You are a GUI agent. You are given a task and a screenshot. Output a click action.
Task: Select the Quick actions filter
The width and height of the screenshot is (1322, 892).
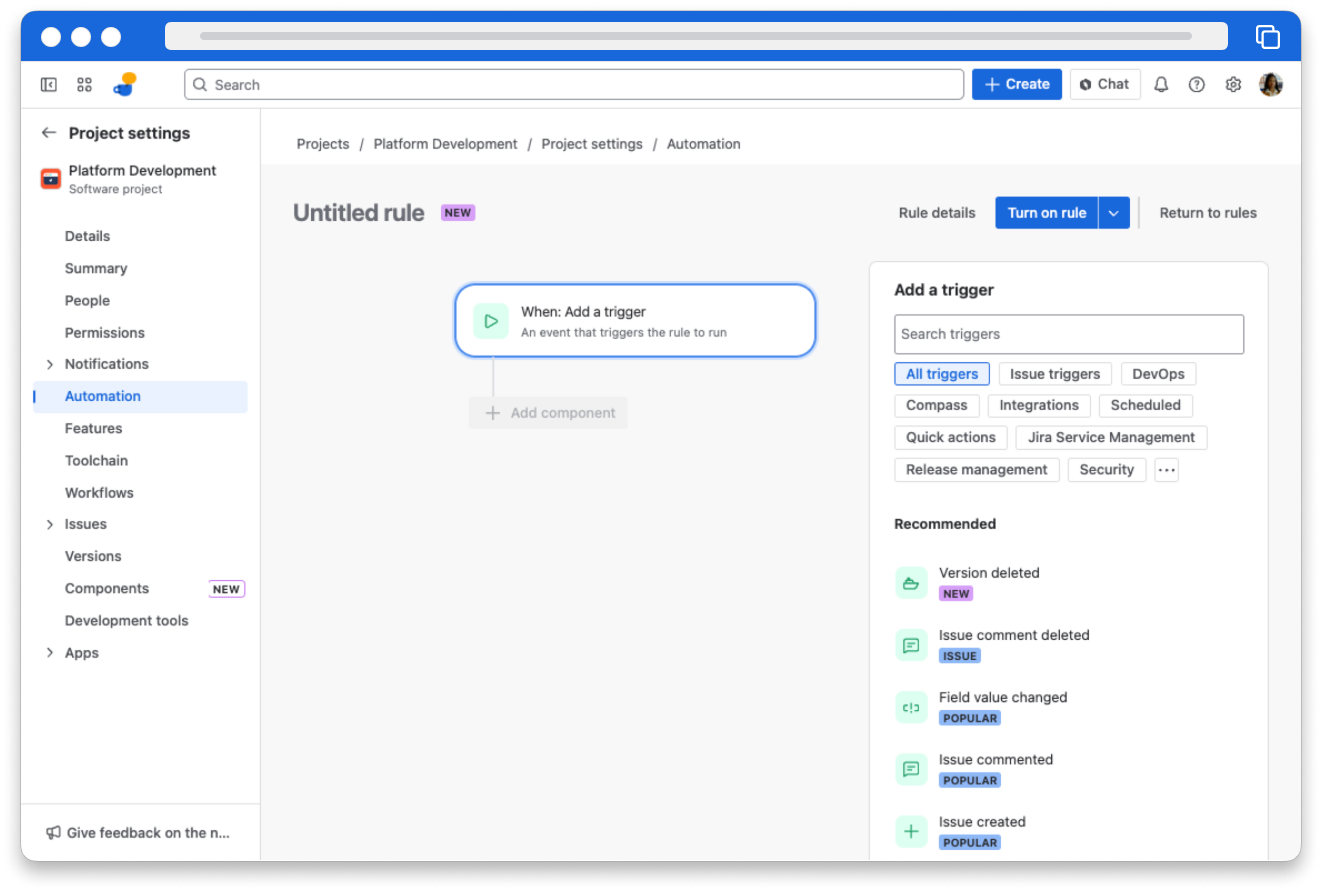point(951,437)
